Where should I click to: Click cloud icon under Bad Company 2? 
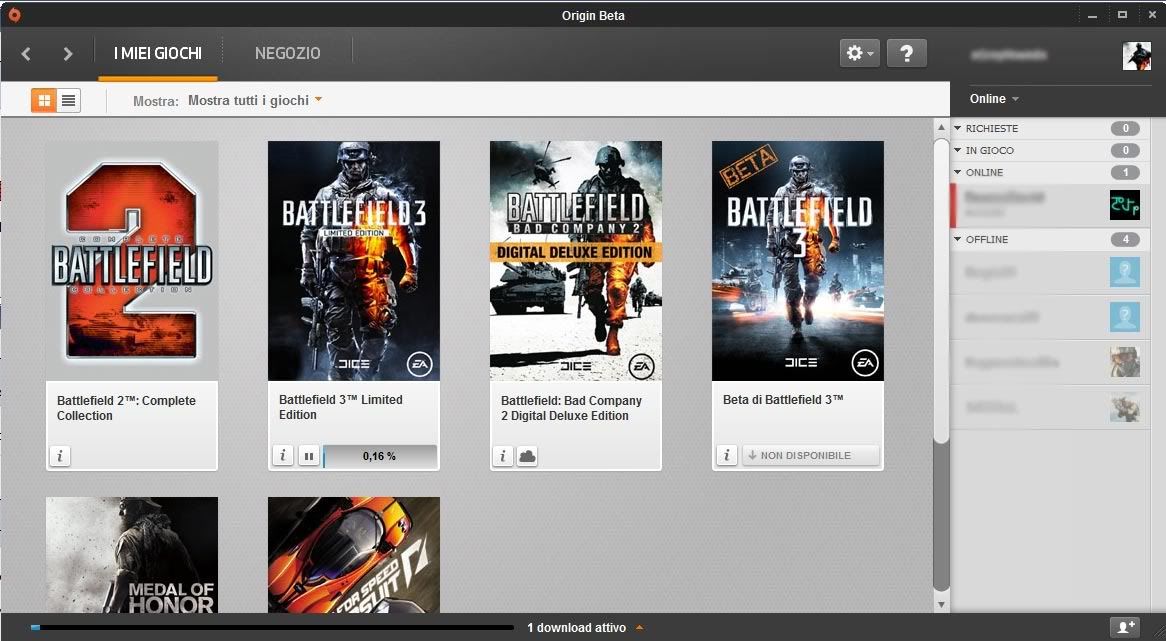pos(527,456)
